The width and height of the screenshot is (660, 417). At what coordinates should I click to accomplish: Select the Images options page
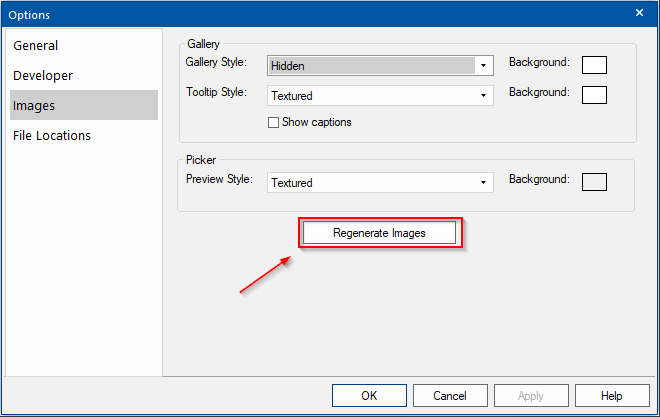point(84,105)
